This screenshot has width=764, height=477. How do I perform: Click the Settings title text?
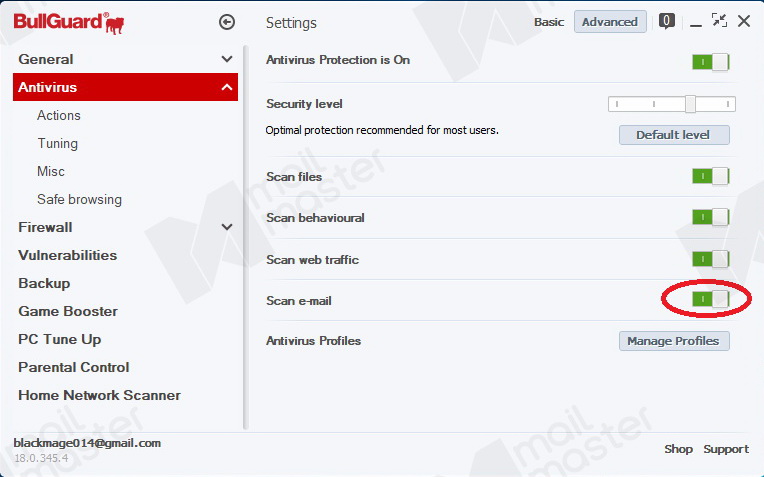pyautogui.click(x=291, y=23)
